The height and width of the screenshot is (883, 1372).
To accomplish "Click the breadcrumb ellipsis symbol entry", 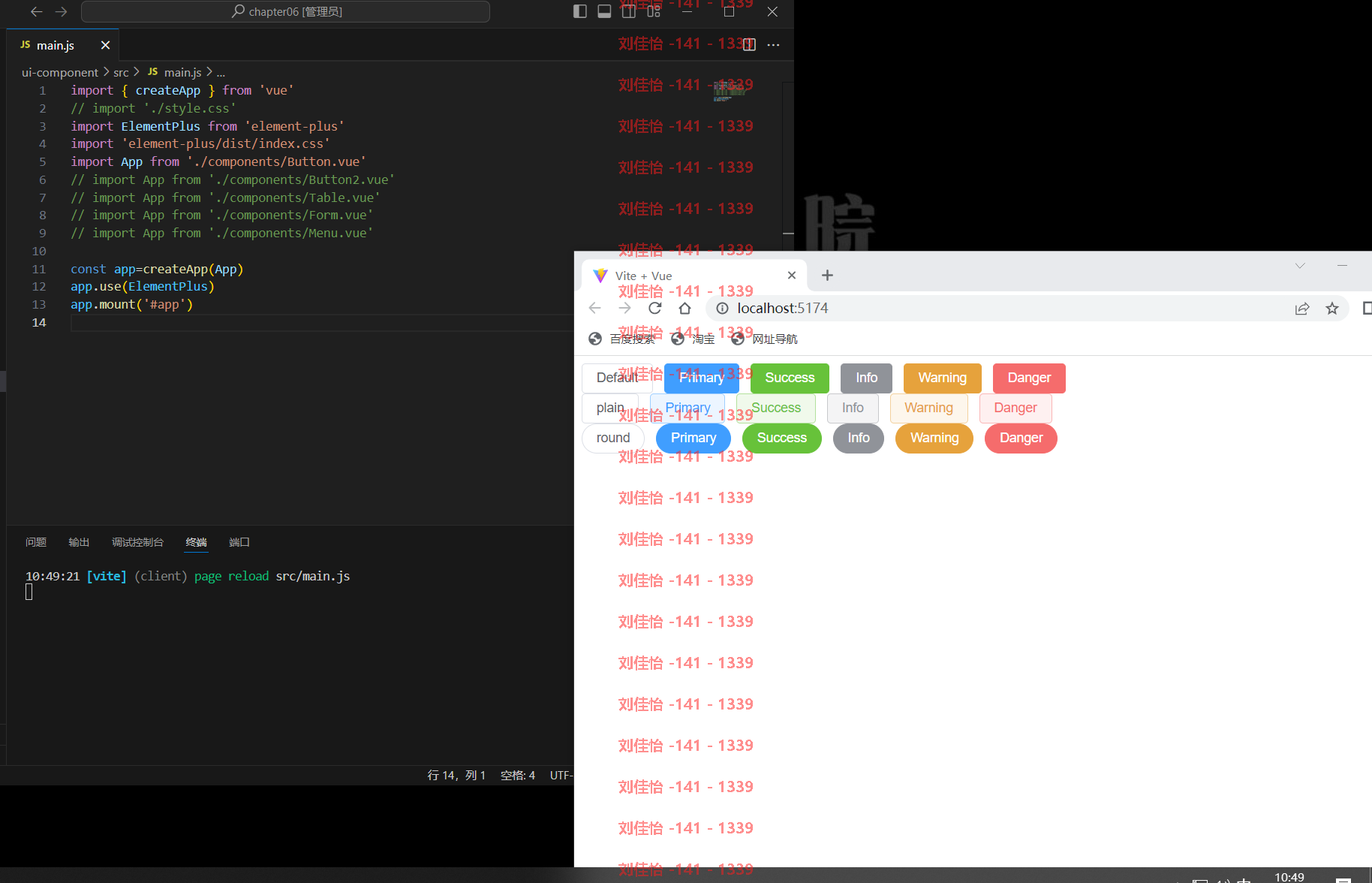I will click(x=221, y=73).
